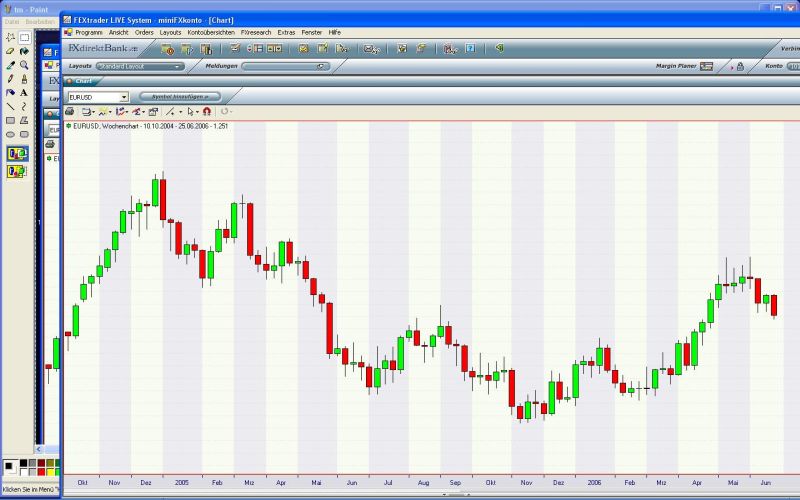This screenshot has width=800, height=500.
Task: Open the Fenster menu
Action: [x=312, y=32]
